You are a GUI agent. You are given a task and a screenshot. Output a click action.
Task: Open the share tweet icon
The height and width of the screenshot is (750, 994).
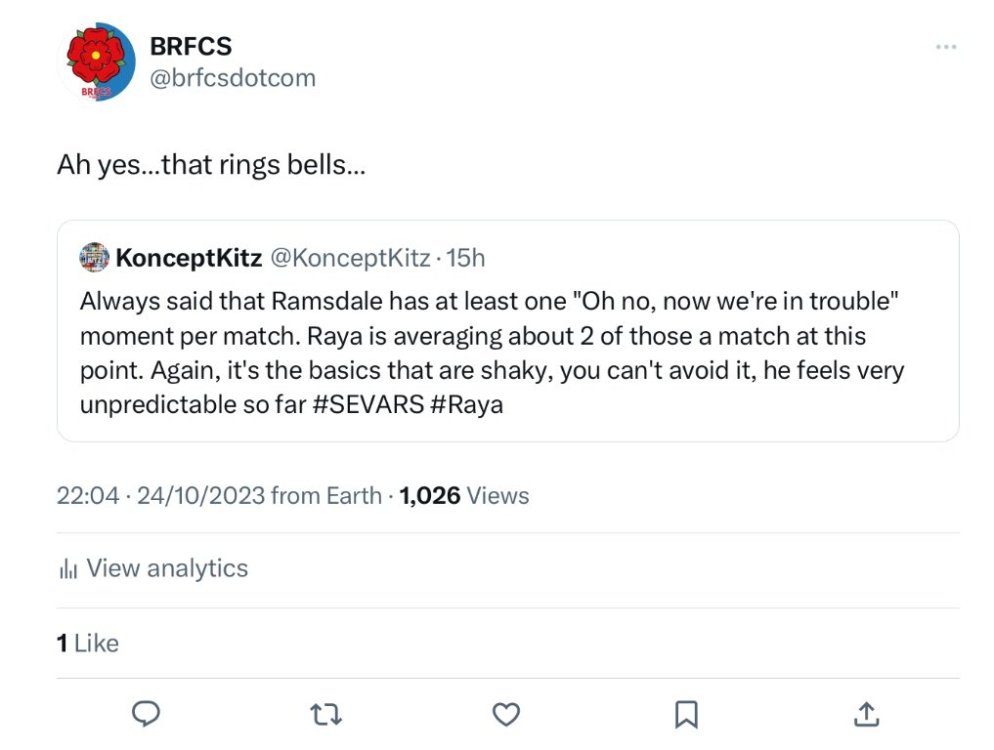866,713
